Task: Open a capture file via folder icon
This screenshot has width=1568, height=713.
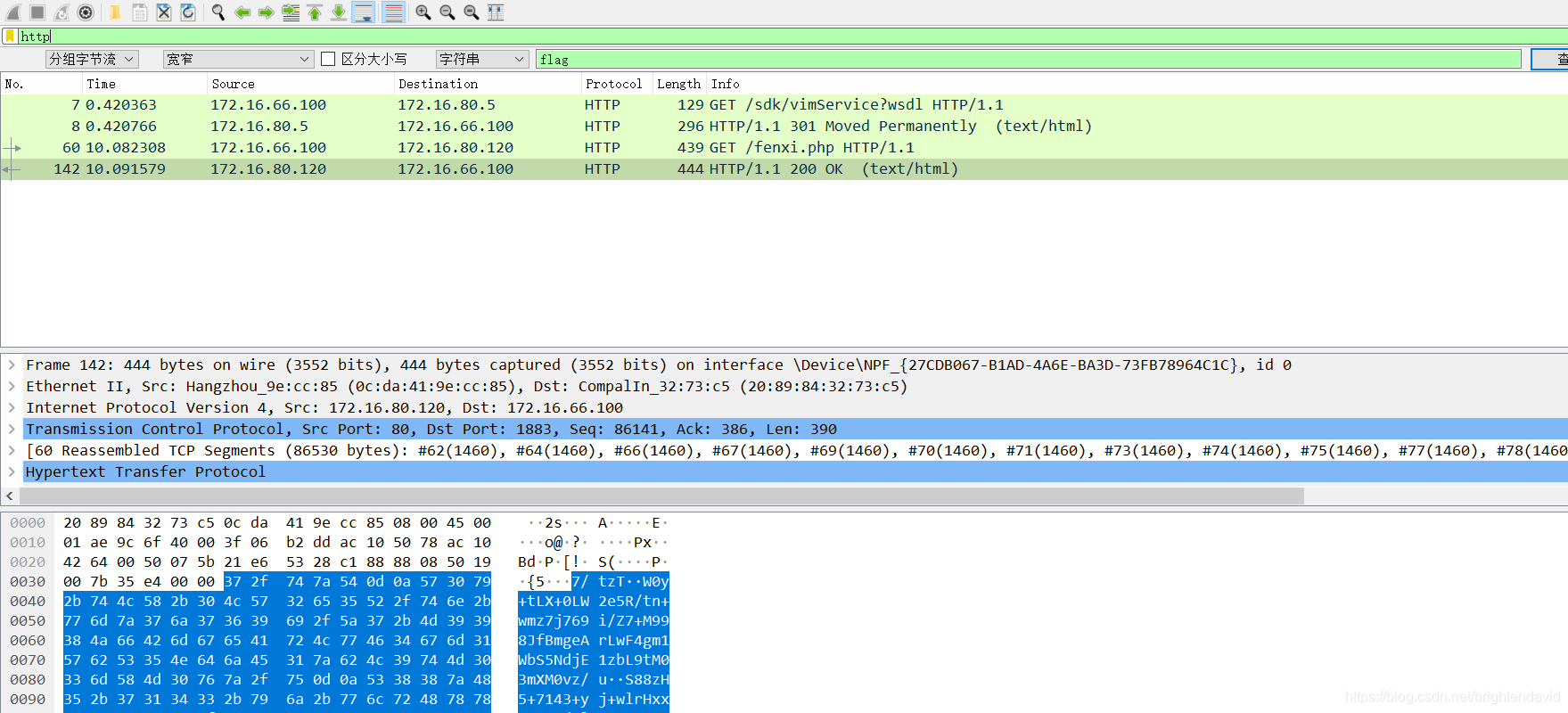Action: pyautogui.click(x=115, y=12)
